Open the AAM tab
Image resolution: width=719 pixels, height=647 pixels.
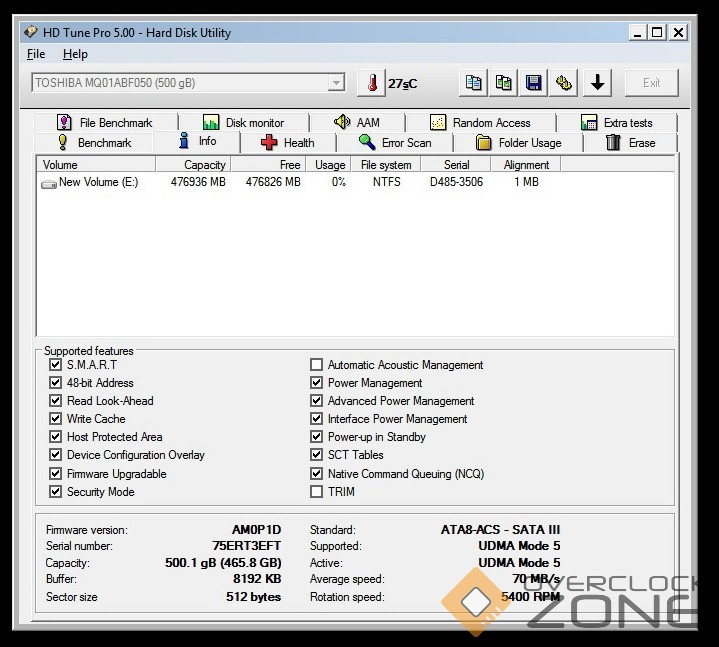[357, 122]
